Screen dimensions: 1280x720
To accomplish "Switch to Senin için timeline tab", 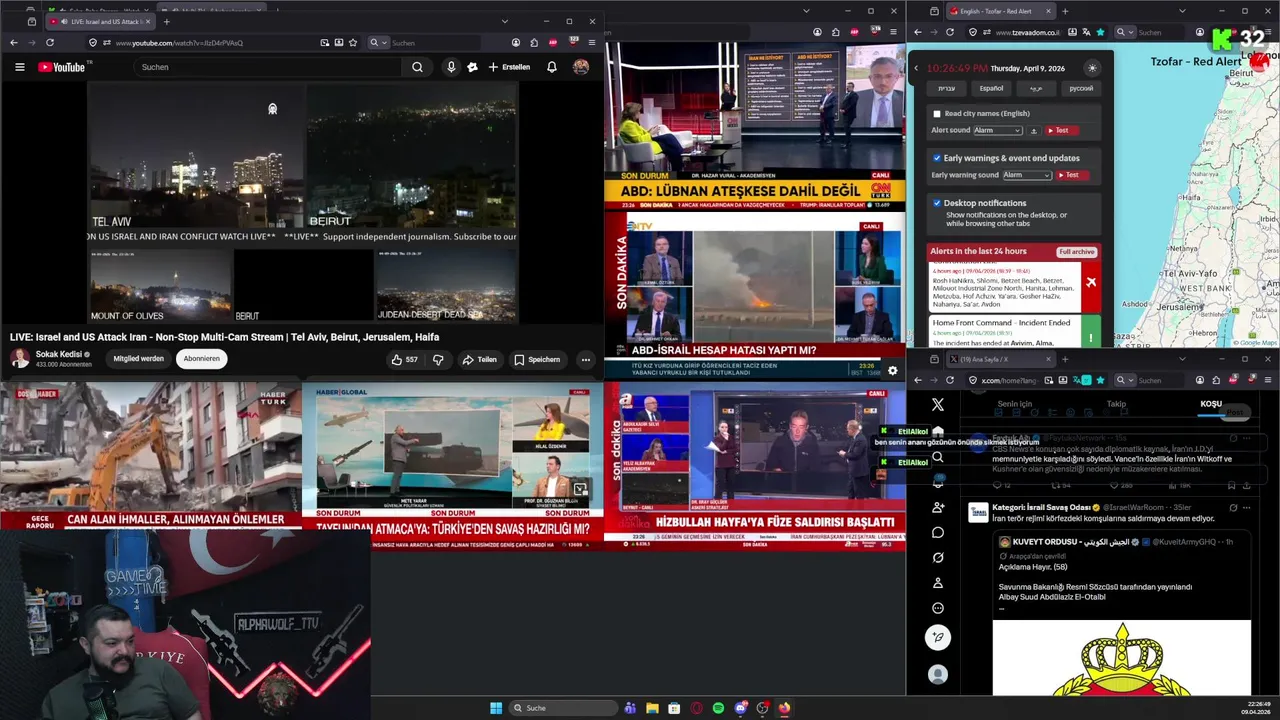I will pyautogui.click(x=1014, y=404).
